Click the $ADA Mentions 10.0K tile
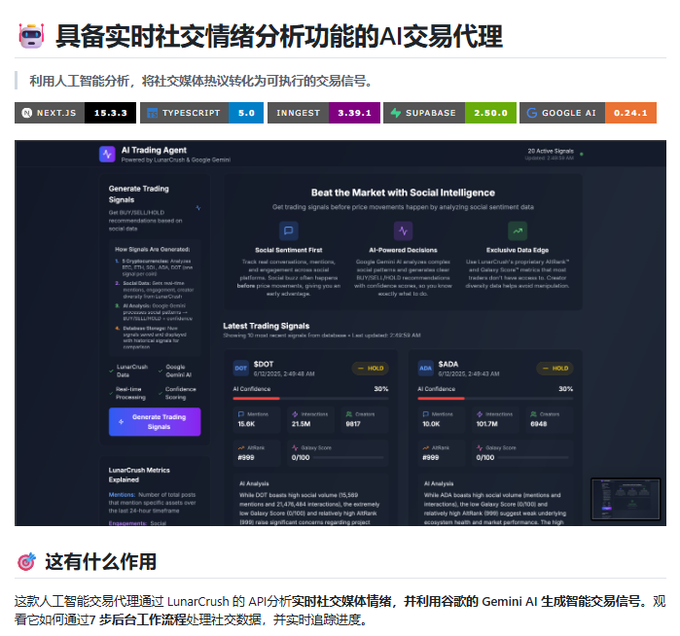Viewport: 680px width, 636px height. (441, 419)
